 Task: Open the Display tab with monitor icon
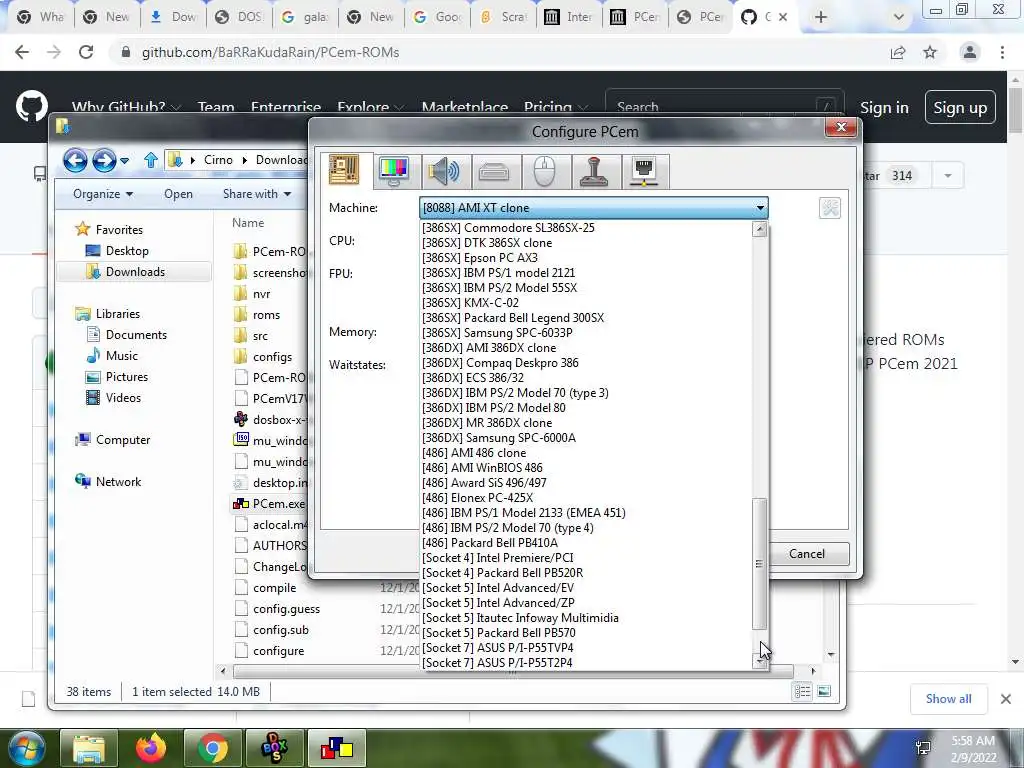(394, 171)
